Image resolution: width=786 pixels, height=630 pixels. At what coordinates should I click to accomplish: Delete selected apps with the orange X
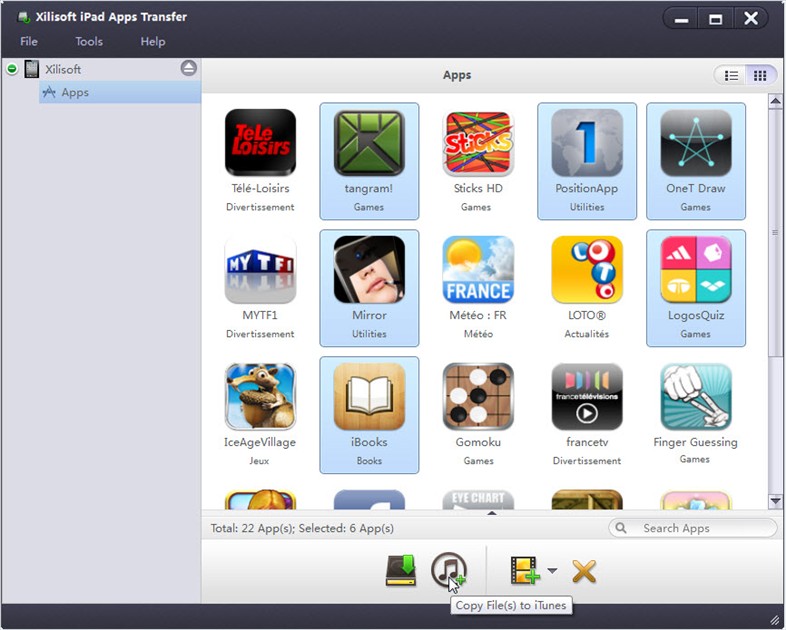coord(584,571)
